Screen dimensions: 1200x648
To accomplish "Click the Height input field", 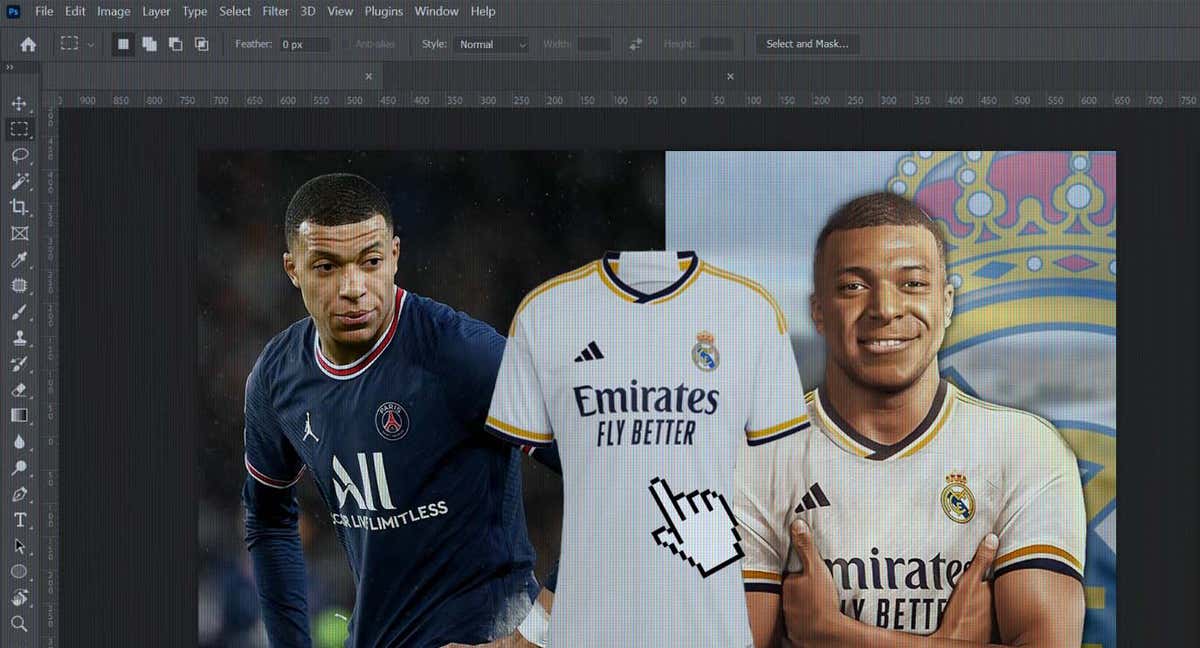I will 716,44.
